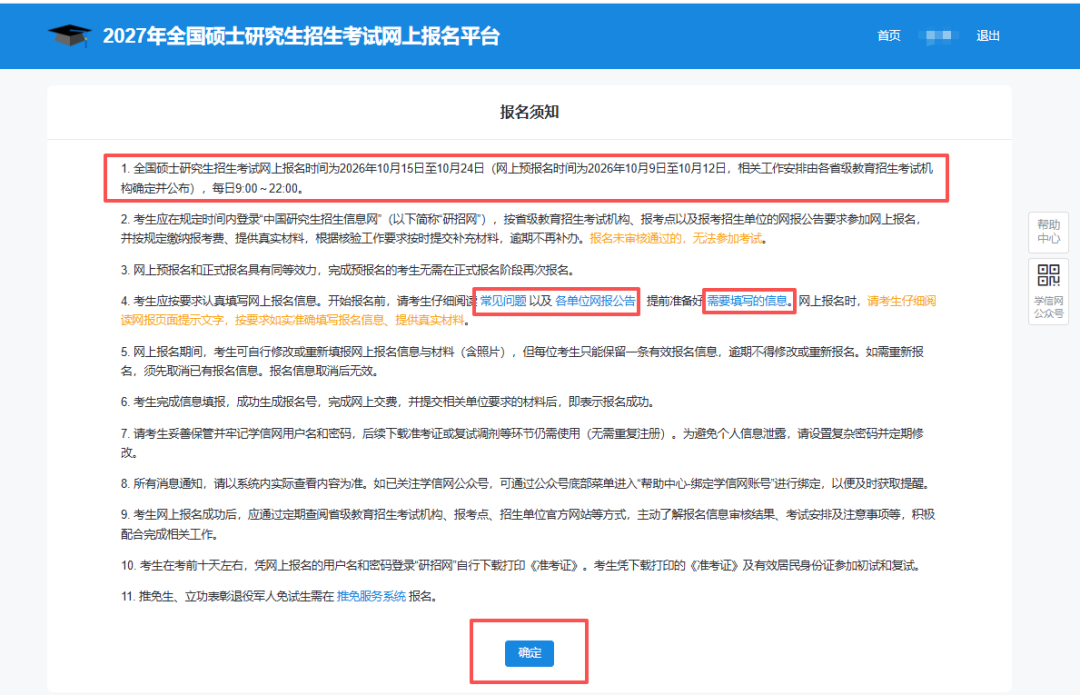This screenshot has width=1080, height=695.
Task: Open the 帮助中心 side button
Action: (x=1048, y=231)
